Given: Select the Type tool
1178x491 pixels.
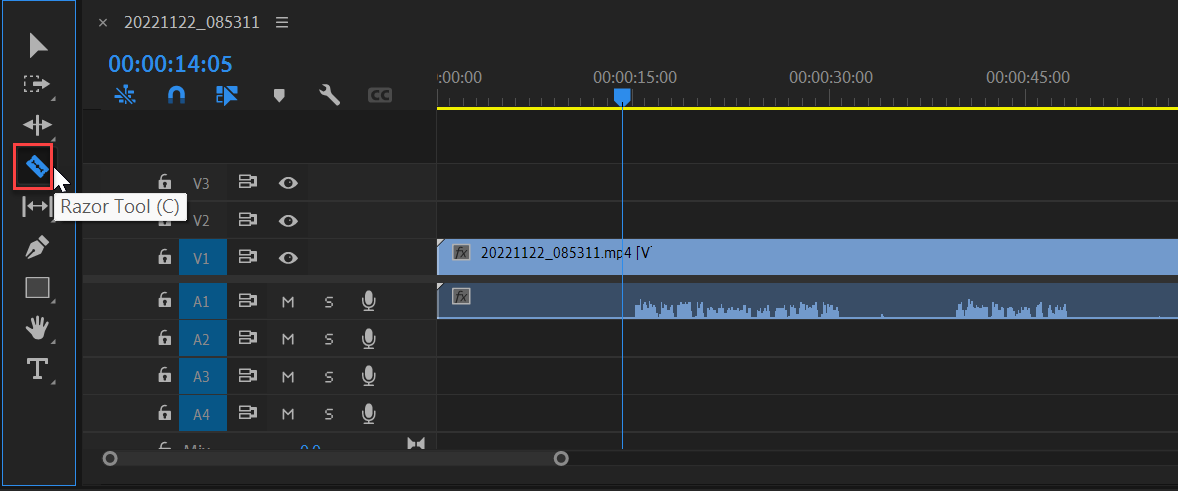Looking at the screenshot, I should 38,369.
